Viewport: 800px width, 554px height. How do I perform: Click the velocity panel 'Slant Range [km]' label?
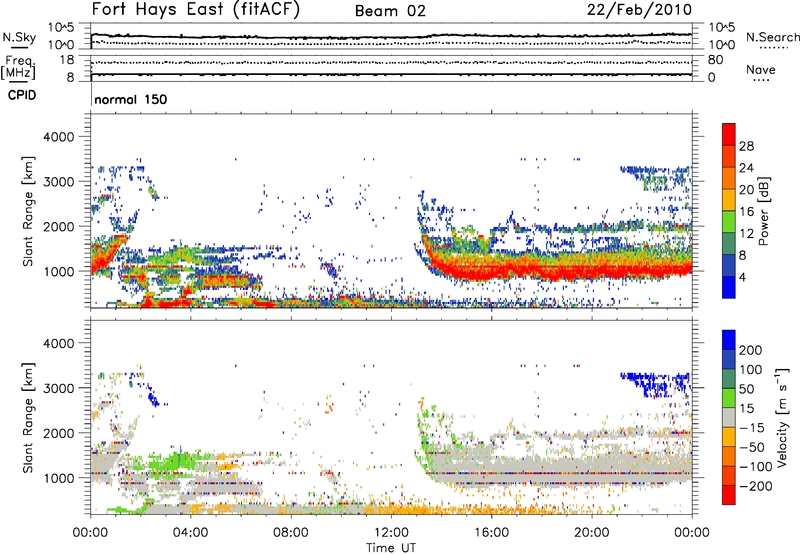pos(28,418)
